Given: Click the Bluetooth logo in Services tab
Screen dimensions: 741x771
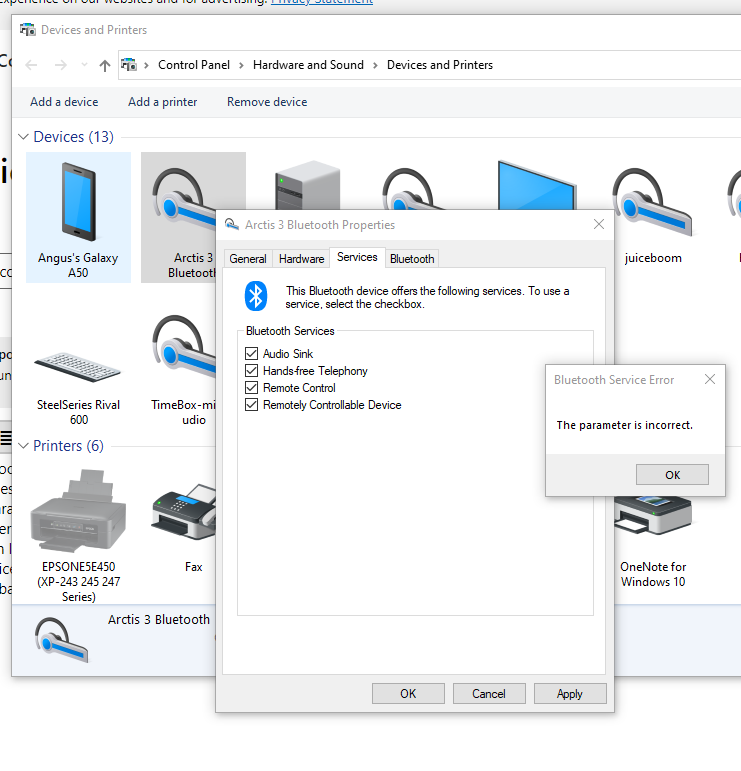Looking at the screenshot, I should [x=256, y=296].
